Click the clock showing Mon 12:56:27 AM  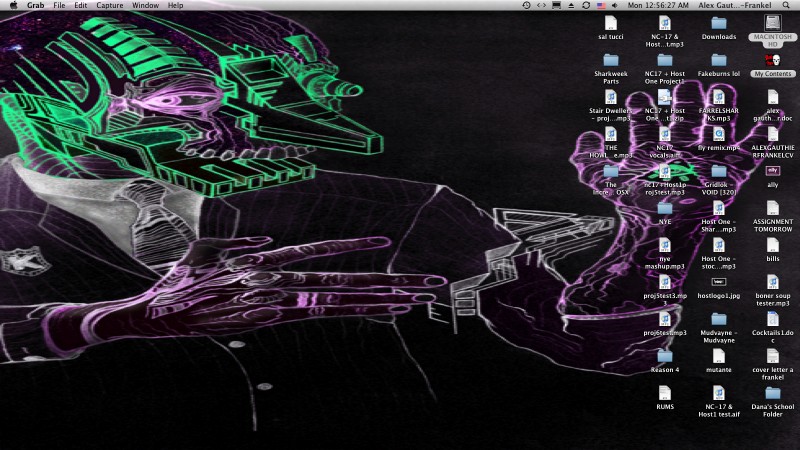point(658,5)
